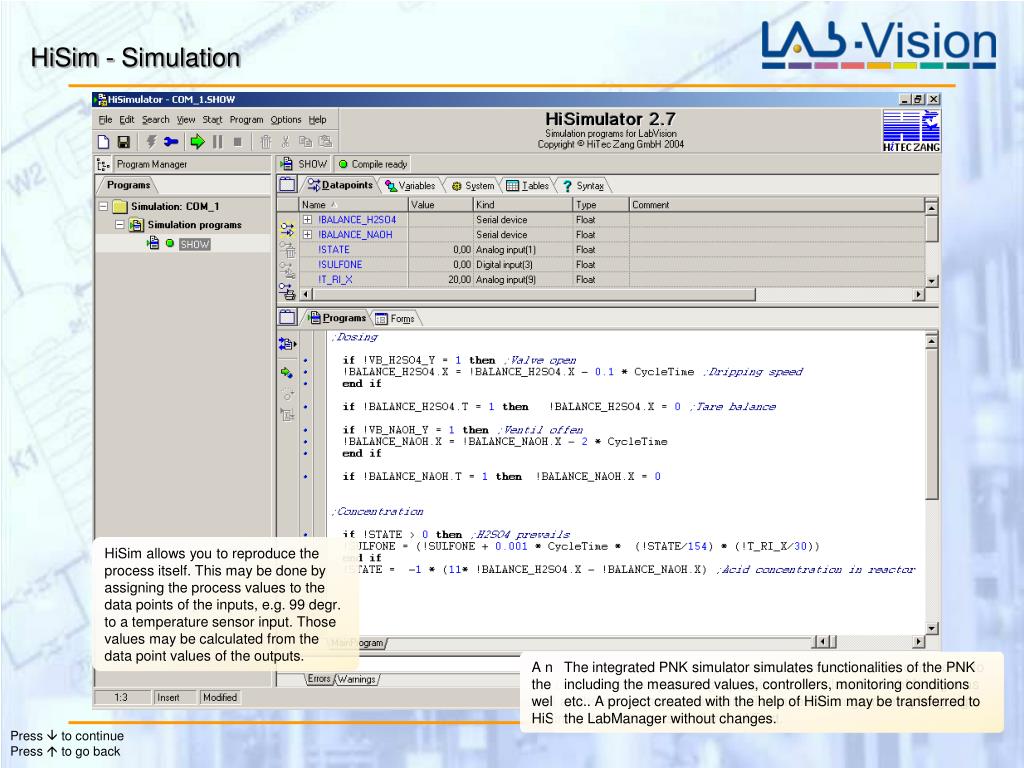Sort by the Name column header
Screen dimensions: 1024x768
coord(353,204)
